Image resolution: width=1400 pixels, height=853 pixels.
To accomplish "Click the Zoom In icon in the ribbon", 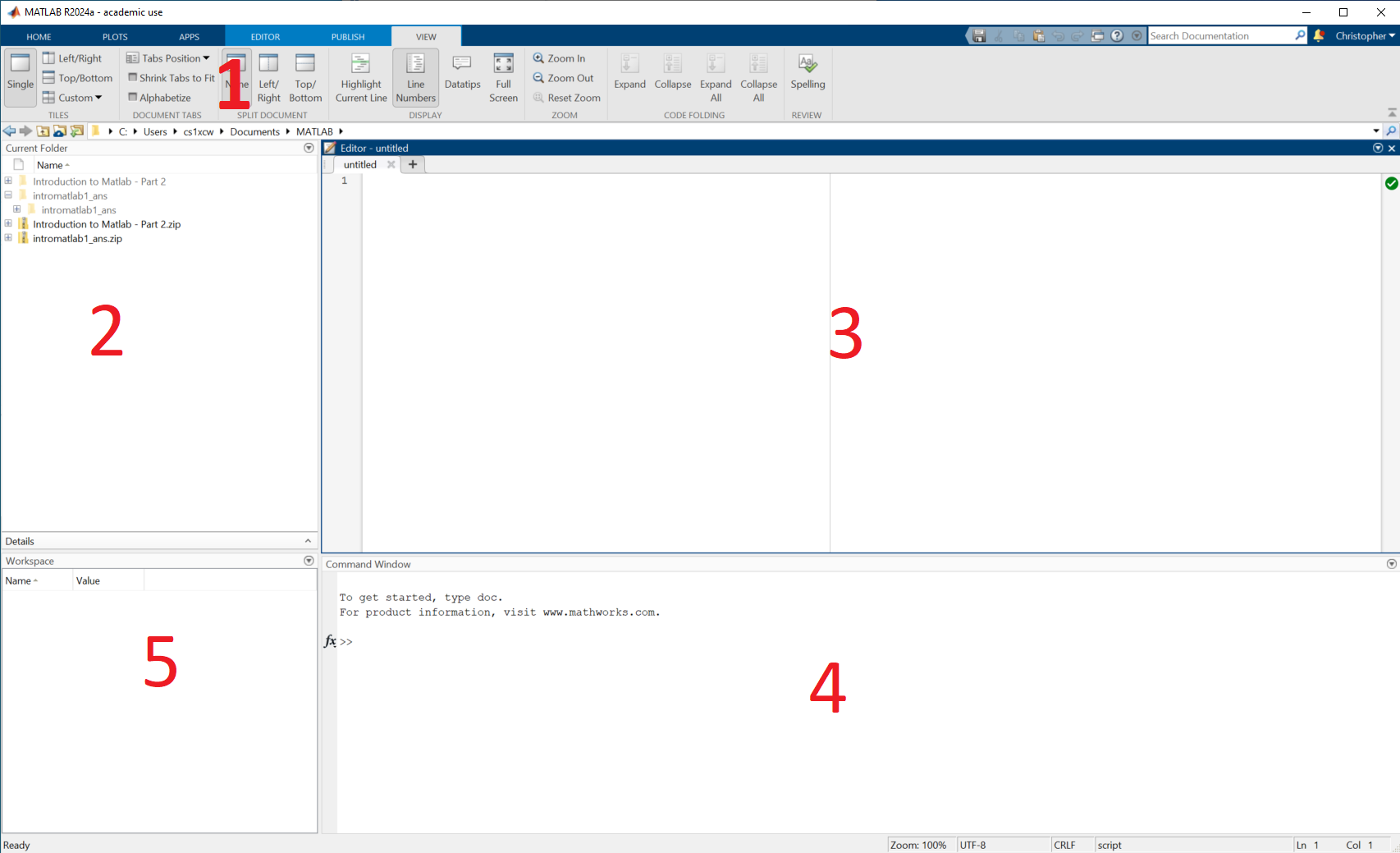I will 539,57.
